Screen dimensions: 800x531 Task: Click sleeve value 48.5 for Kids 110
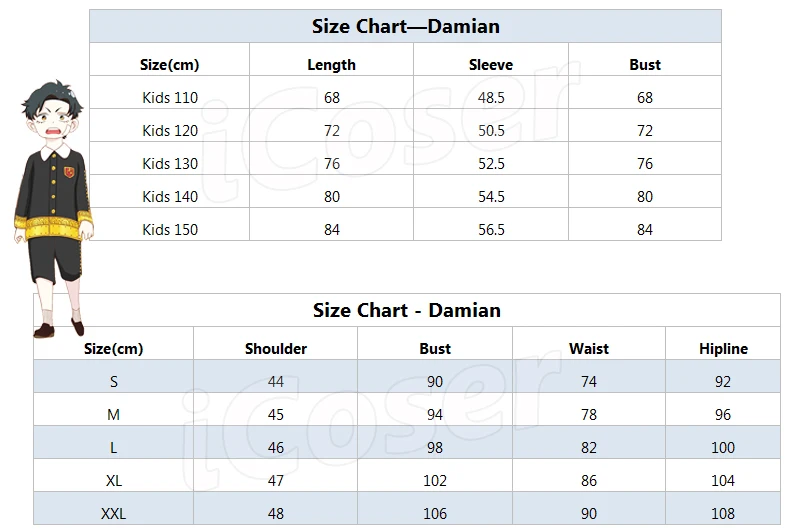click(491, 97)
